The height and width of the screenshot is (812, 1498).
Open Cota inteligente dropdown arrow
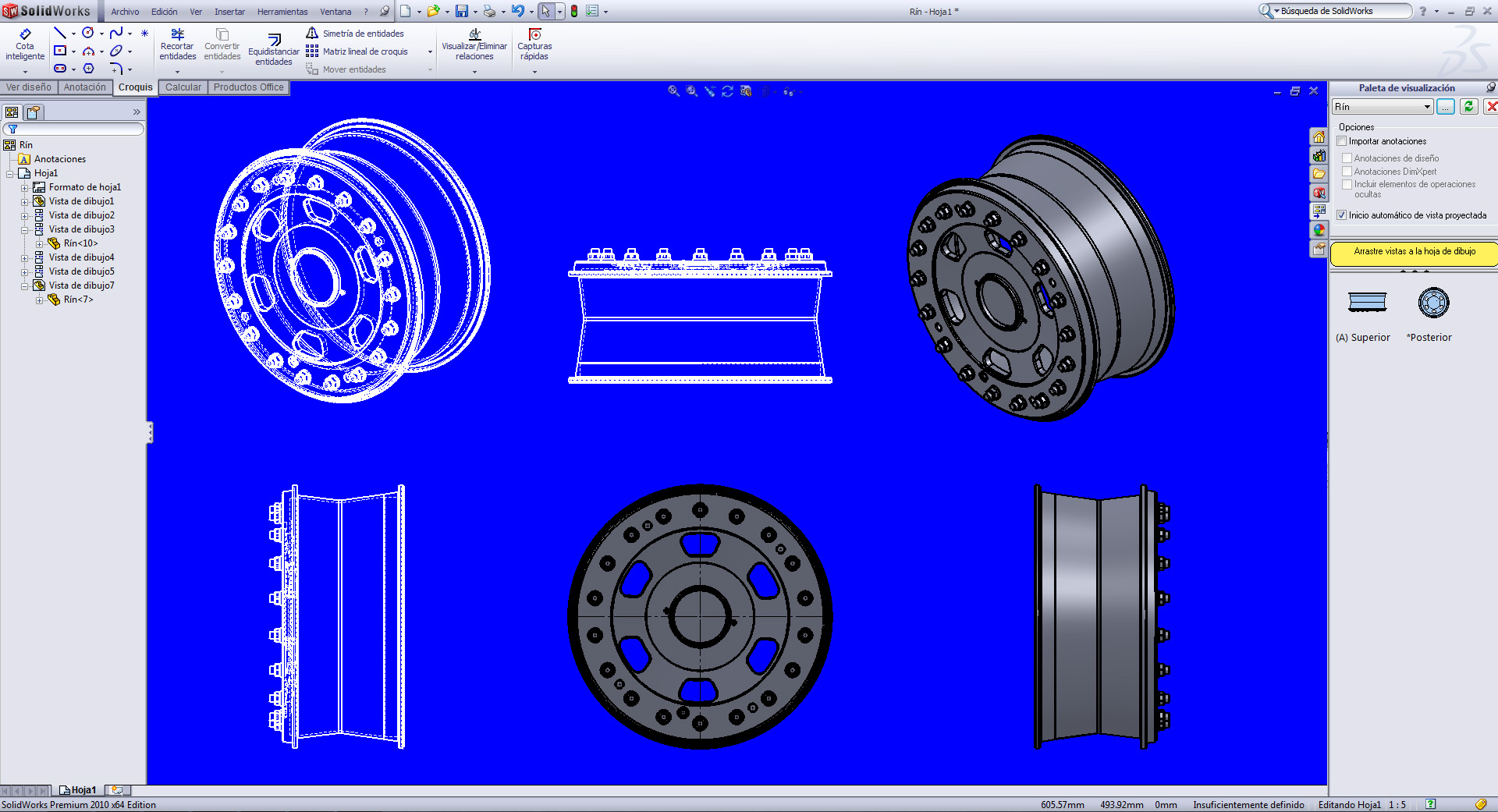pyautogui.click(x=25, y=72)
